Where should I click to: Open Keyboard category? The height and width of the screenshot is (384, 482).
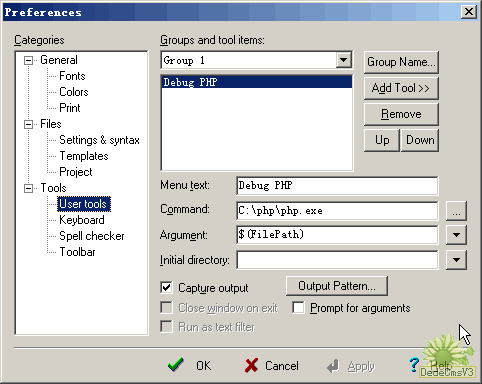click(82, 220)
